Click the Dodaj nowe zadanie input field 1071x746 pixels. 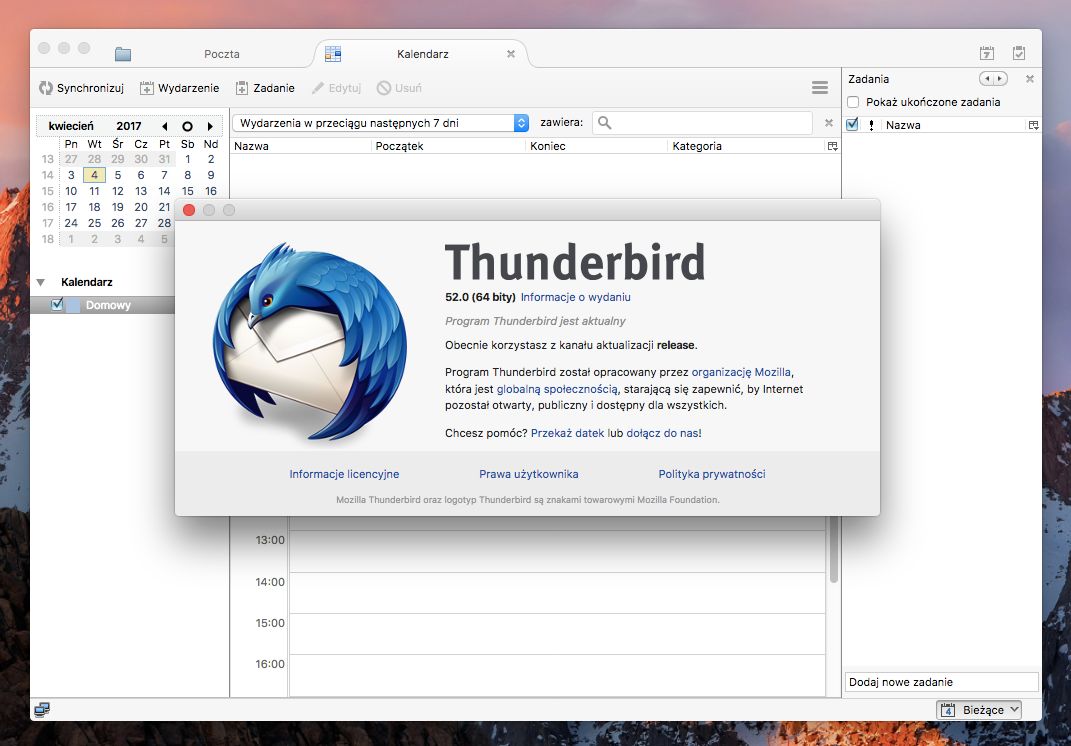(941, 682)
